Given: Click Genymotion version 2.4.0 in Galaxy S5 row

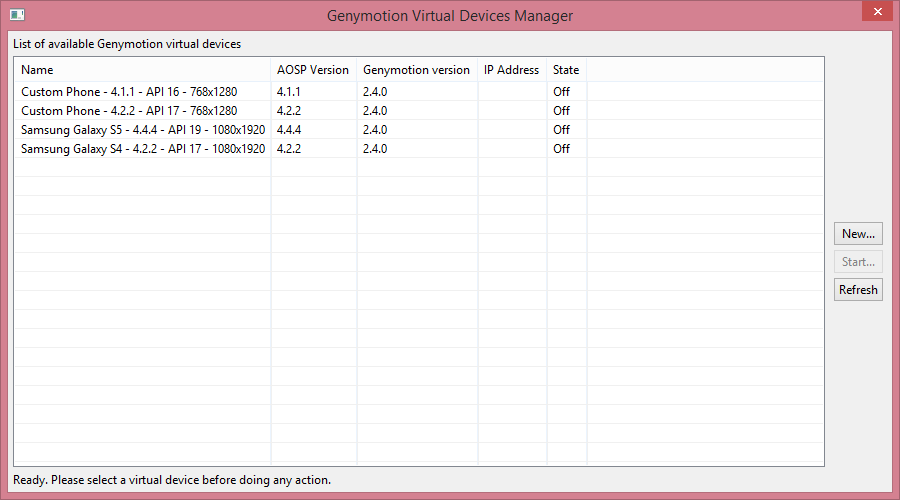Looking at the screenshot, I should (375, 130).
